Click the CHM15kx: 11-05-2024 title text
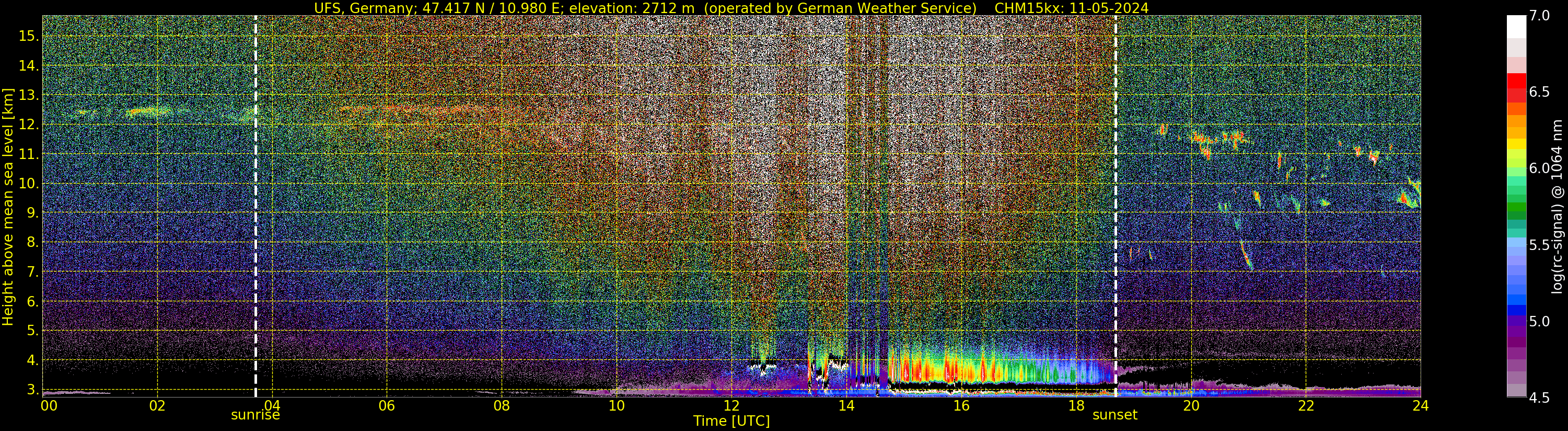 coord(1071,8)
